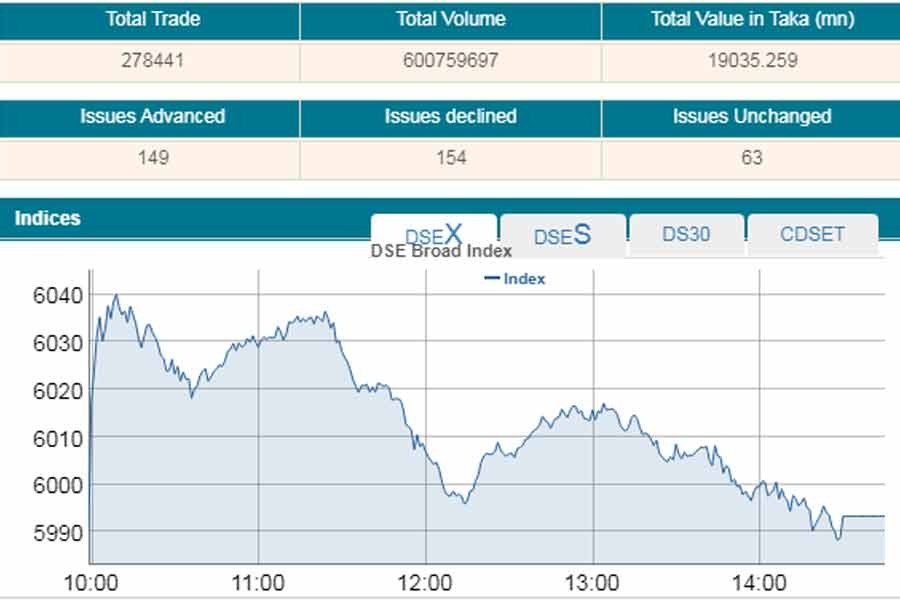Click the Indices section heading

(48, 217)
